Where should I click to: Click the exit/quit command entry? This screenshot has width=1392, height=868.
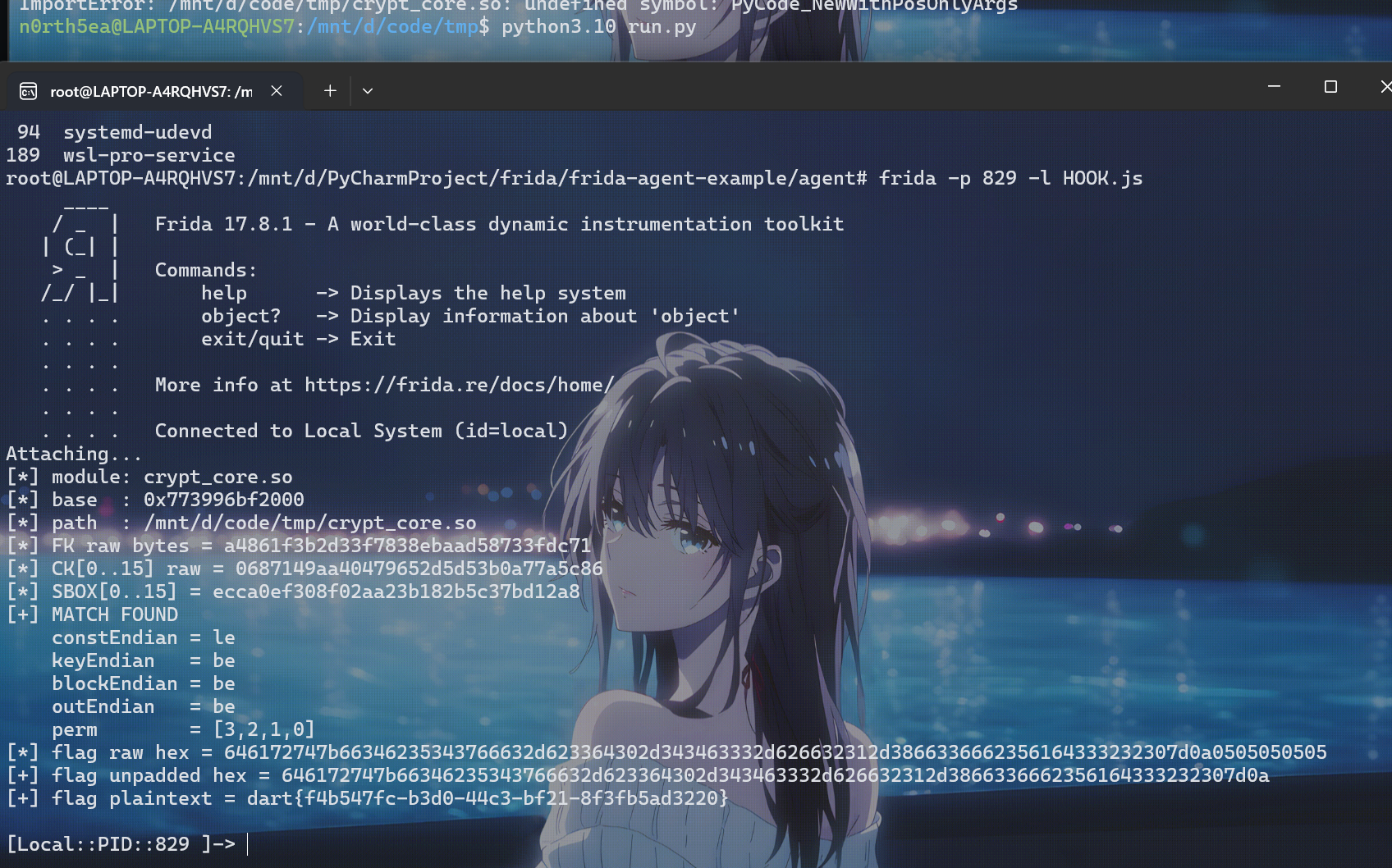click(253, 339)
